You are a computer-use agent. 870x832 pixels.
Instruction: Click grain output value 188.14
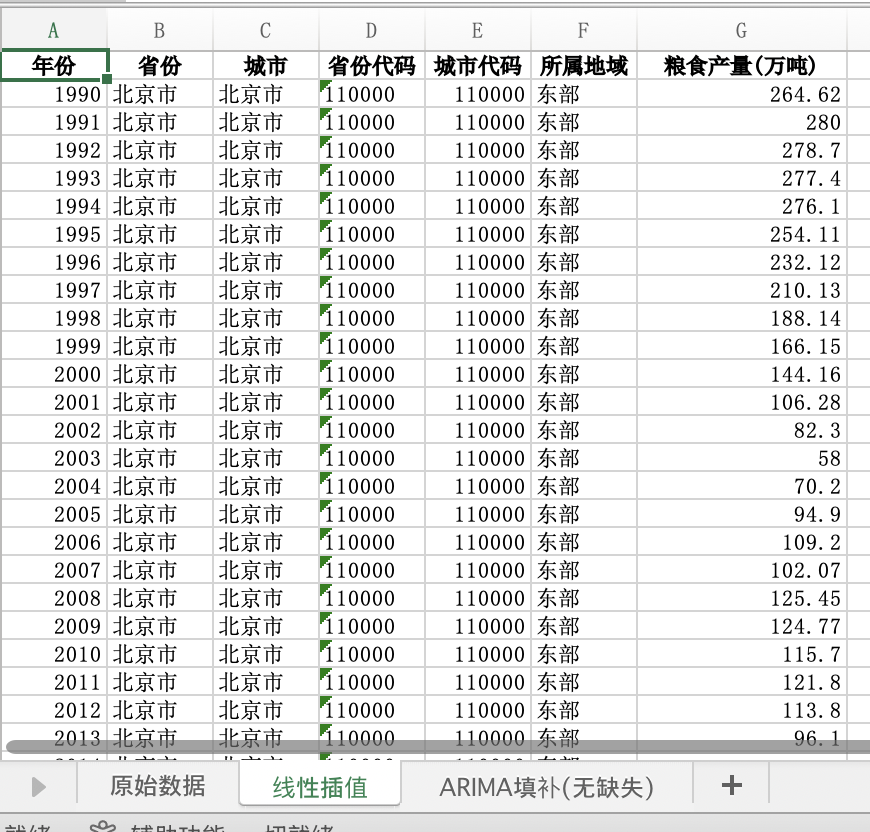tap(742, 318)
